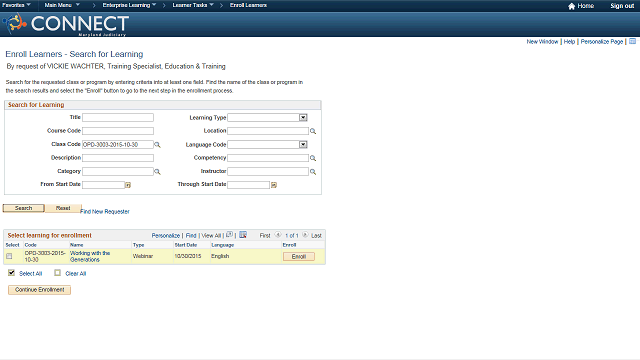This screenshot has width=640, height=360.
Task: Click the Select All link text
Action: click(31, 273)
